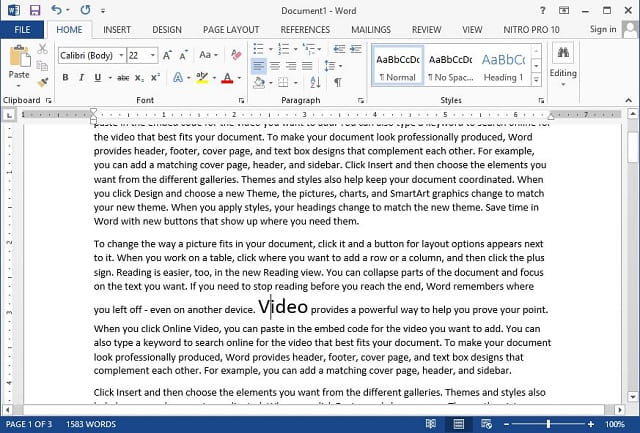Apply the yellow text highlight color
This screenshot has height=433, width=640.
tap(202, 77)
